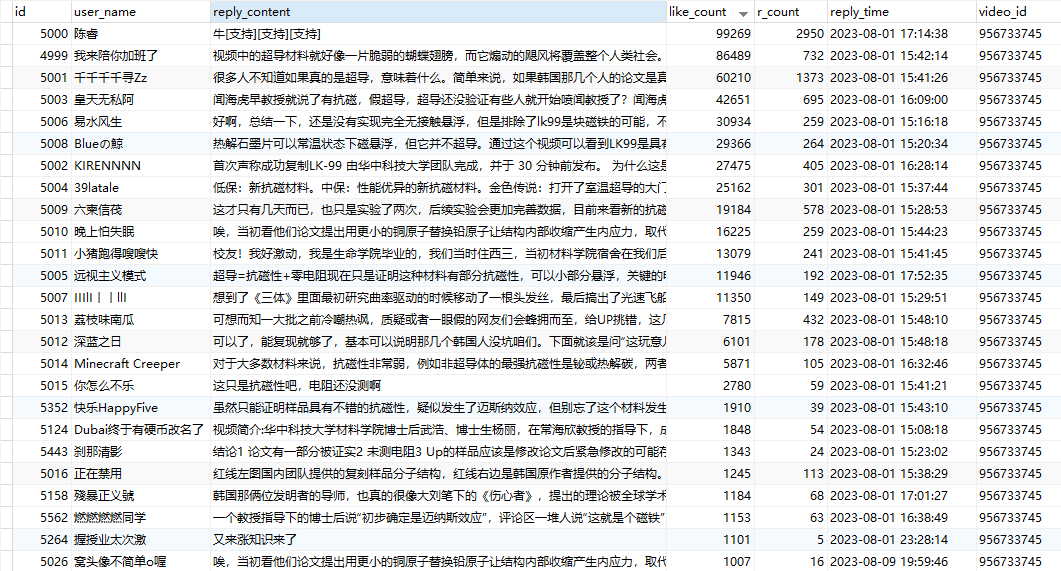1061x571 pixels.
Task: Click user_name 你怎么不乐
Action: 104,386
